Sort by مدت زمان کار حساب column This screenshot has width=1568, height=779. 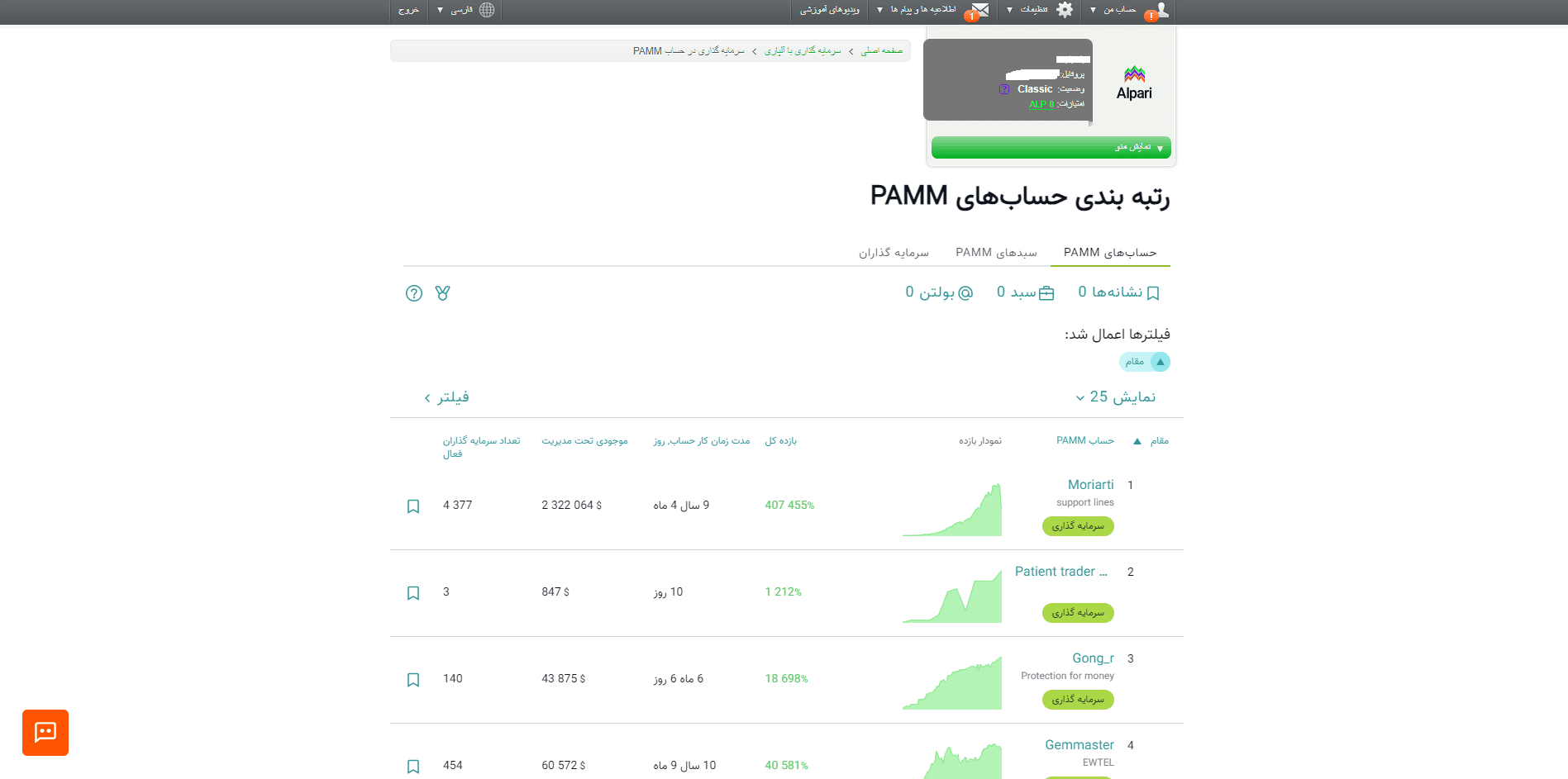701,441
